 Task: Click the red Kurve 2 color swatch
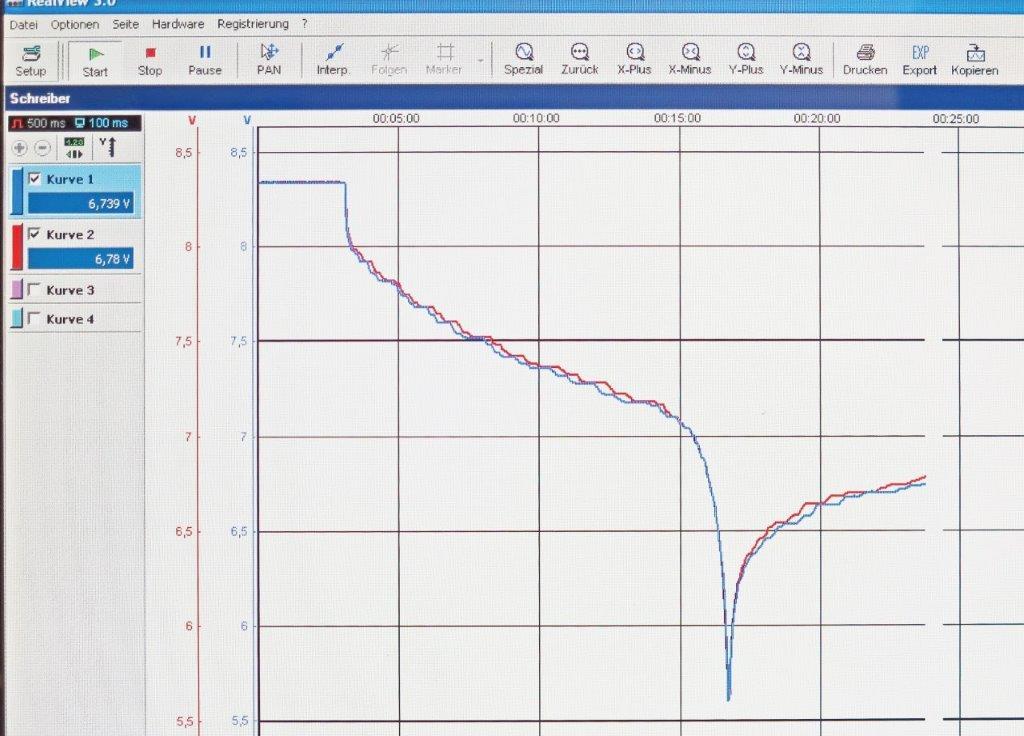16,247
